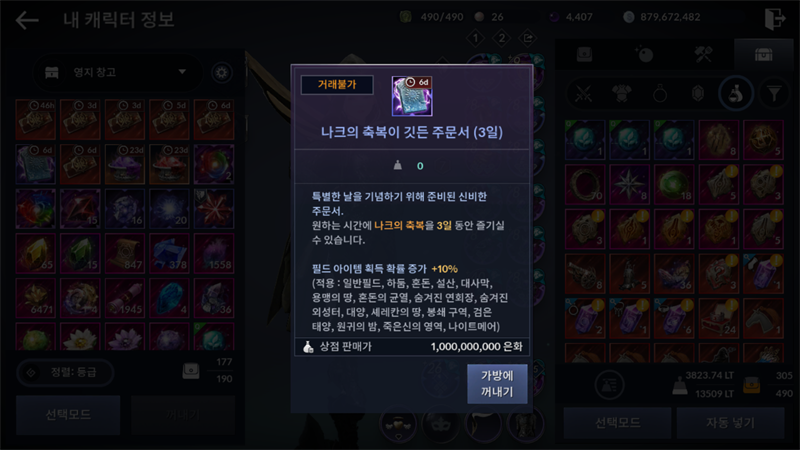Select the ring accessory filter icon
Viewport: 800px width, 450px height.
660,94
